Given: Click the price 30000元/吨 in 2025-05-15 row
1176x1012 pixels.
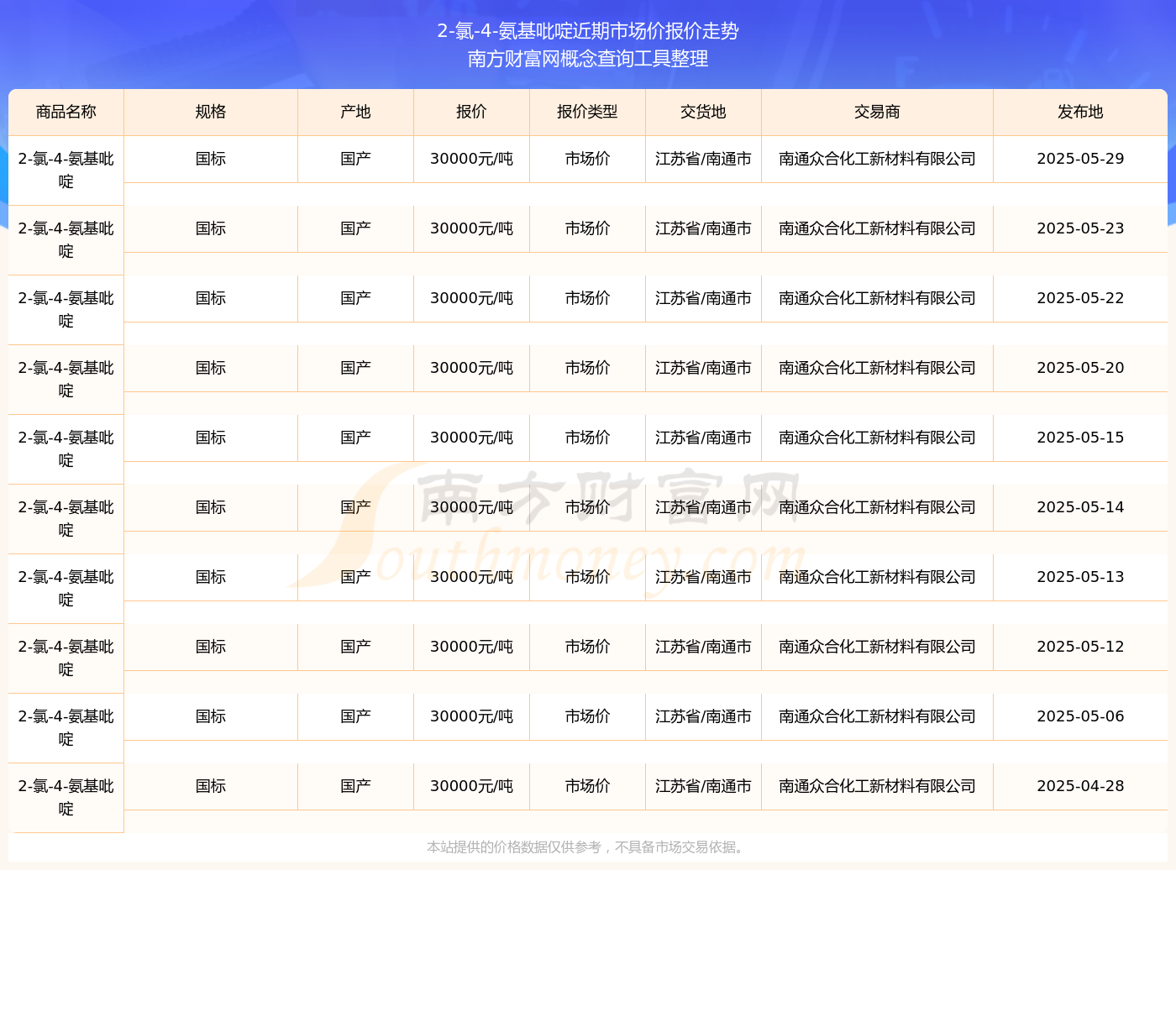Looking at the screenshot, I should pos(471,438).
